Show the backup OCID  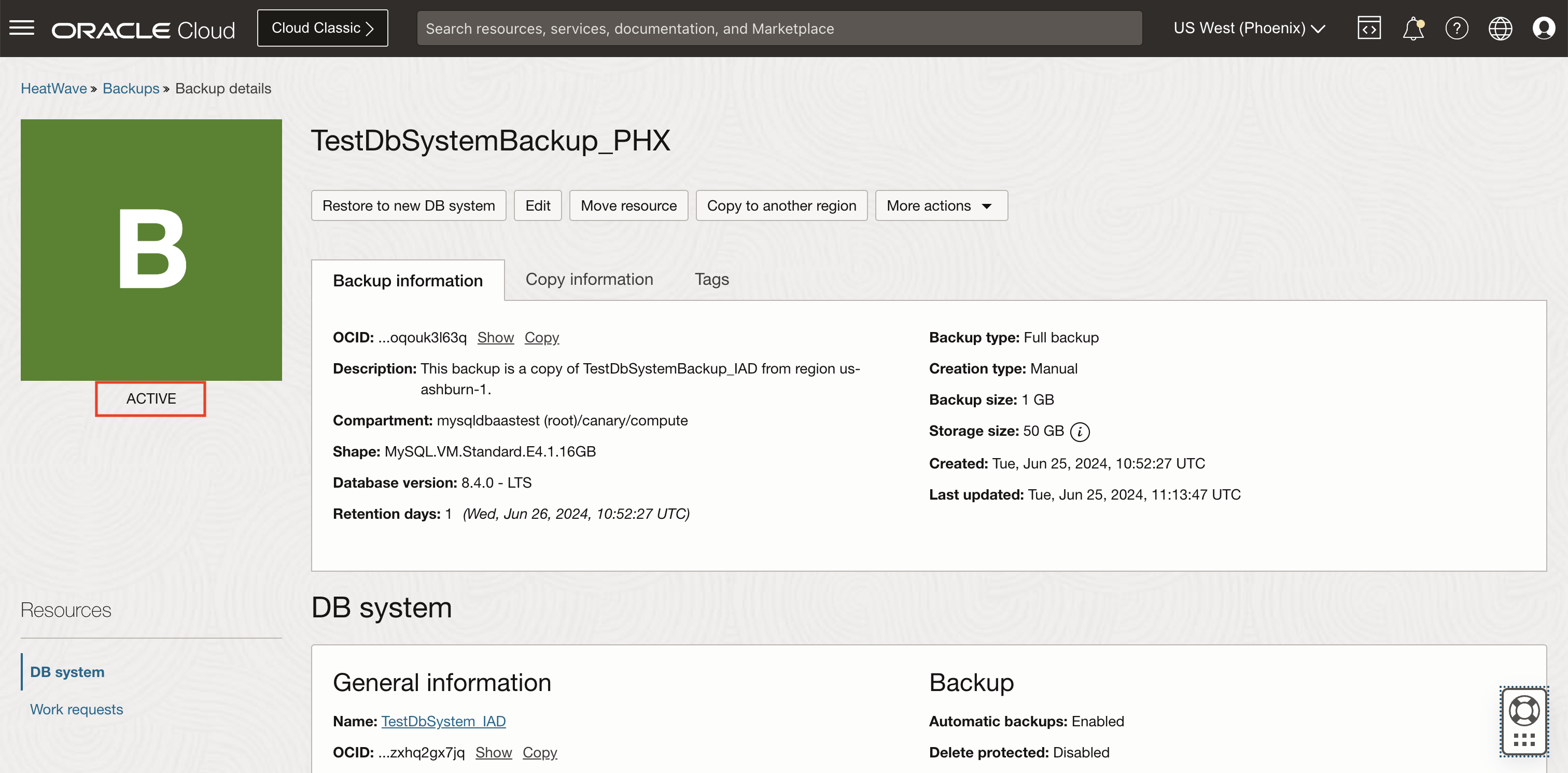[495, 337]
